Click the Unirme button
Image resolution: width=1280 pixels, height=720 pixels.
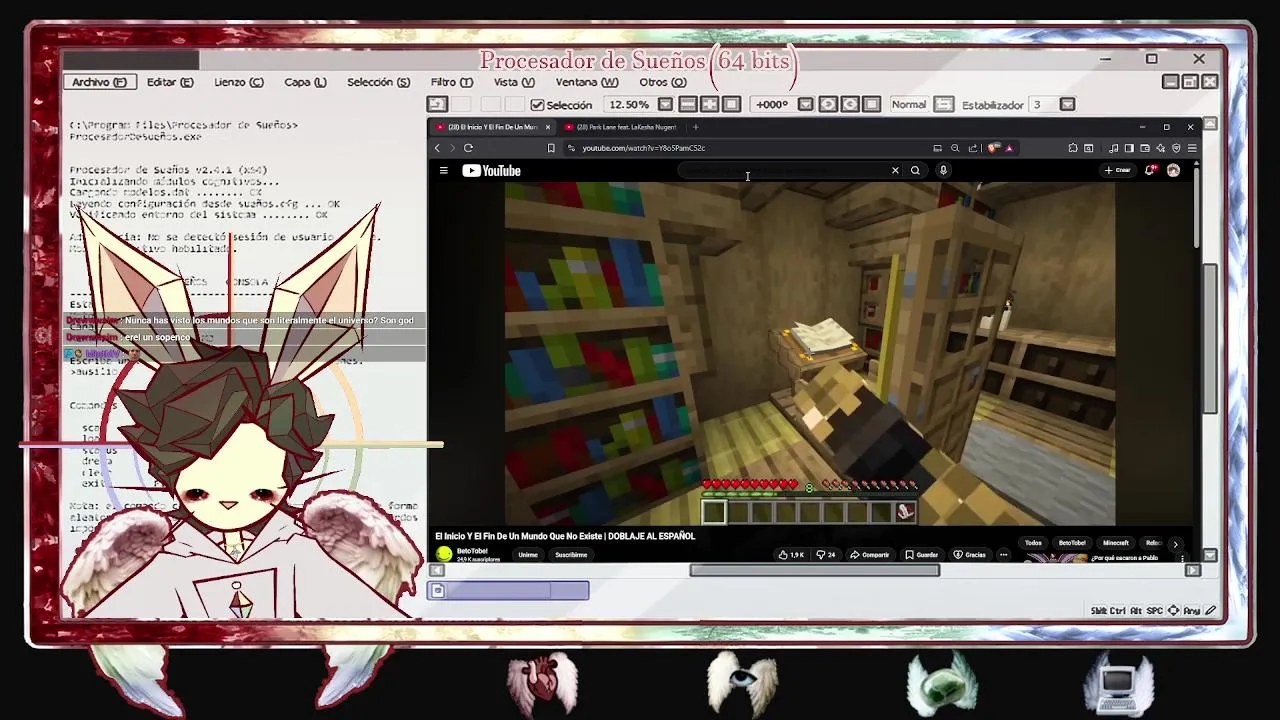pos(528,555)
